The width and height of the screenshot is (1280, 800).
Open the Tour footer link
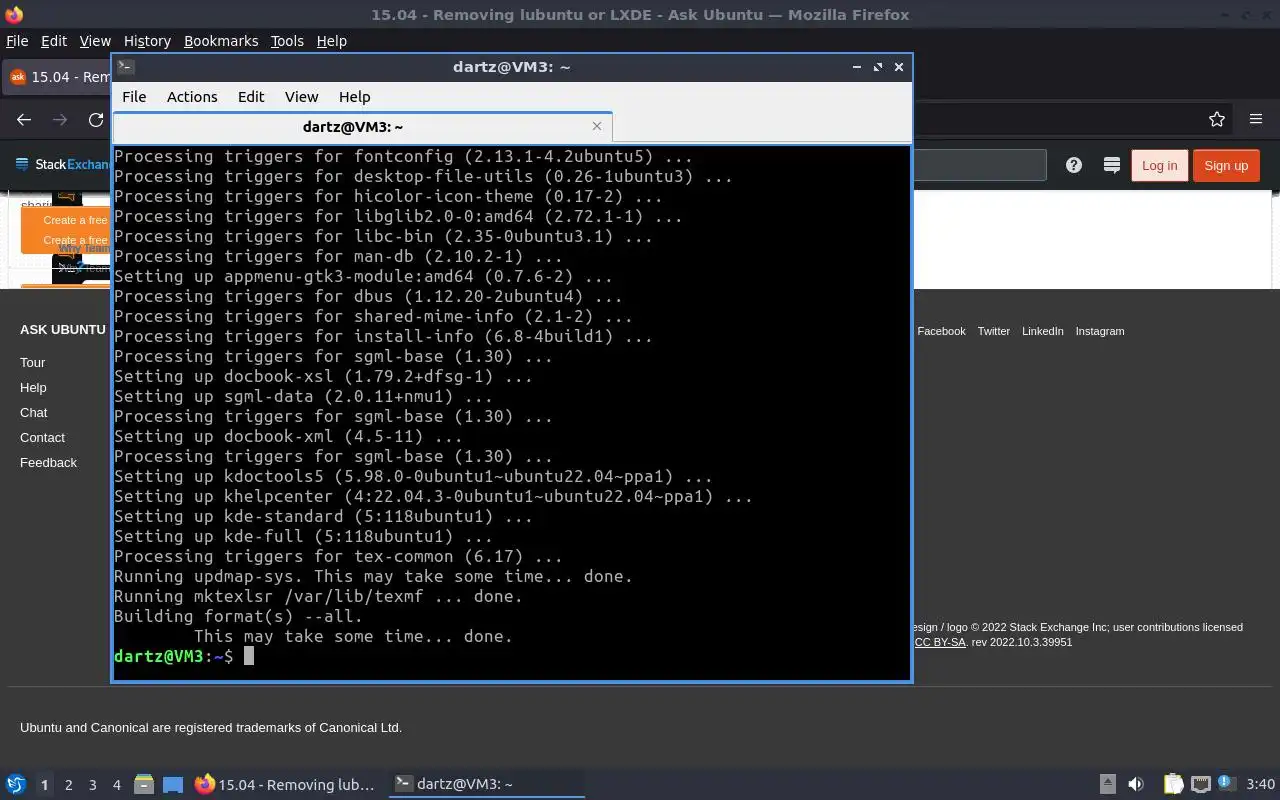coord(32,362)
